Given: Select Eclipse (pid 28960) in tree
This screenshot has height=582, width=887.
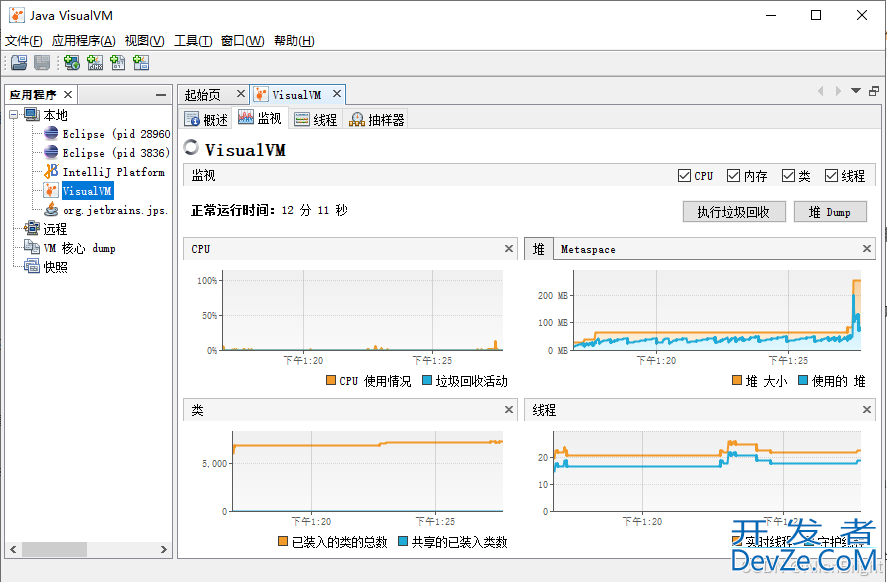Looking at the screenshot, I should coord(116,134).
